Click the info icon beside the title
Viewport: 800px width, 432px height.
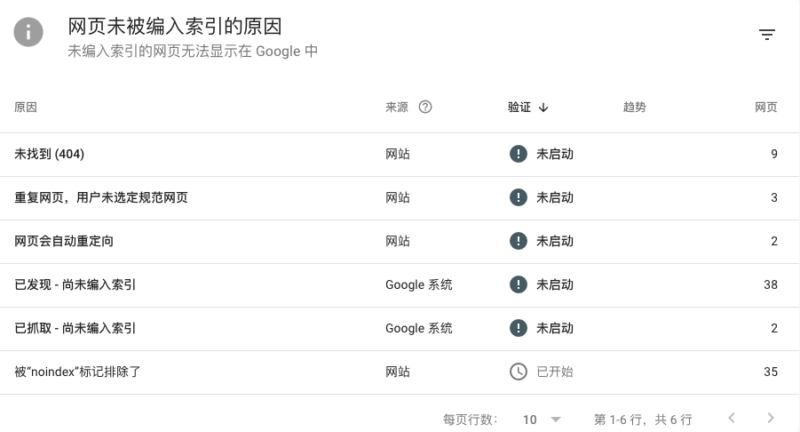tap(29, 33)
